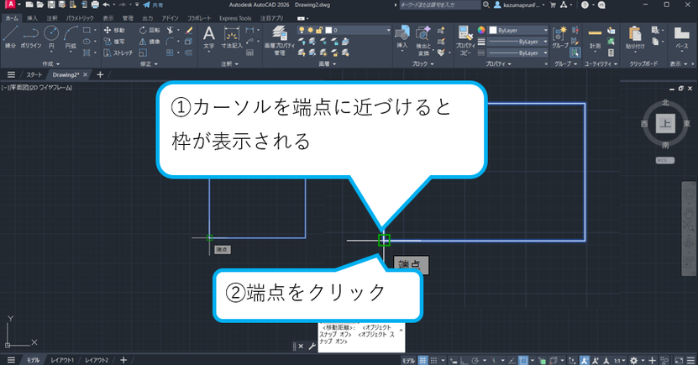Click the white layer 0 color swatch
The image size is (698, 365).
point(329,30)
